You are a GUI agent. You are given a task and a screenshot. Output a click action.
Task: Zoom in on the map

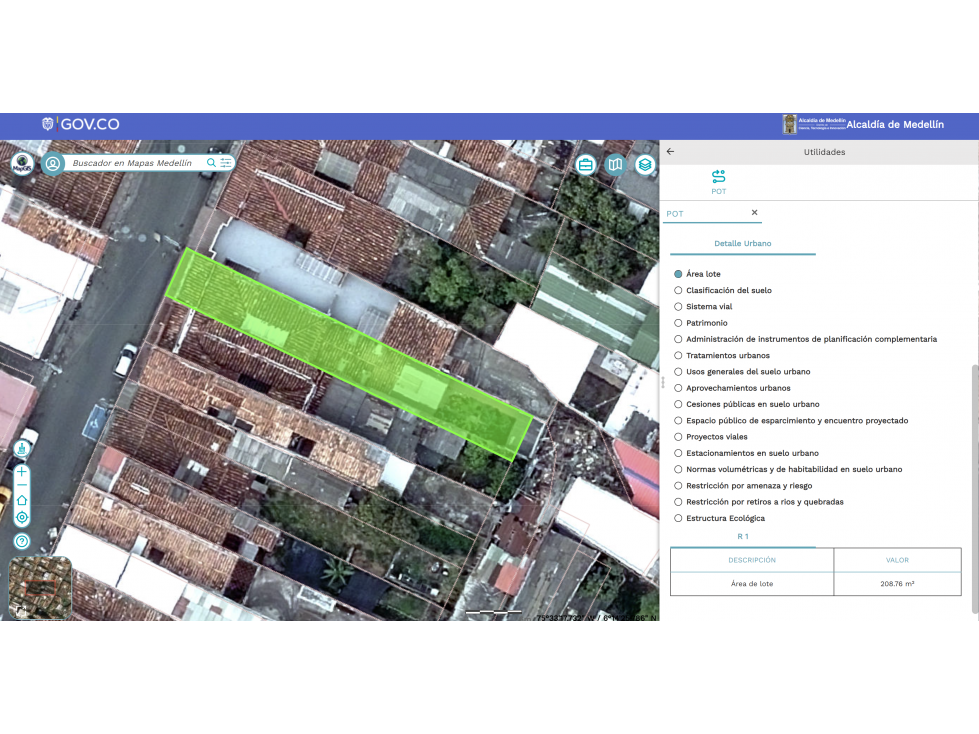pos(22,472)
